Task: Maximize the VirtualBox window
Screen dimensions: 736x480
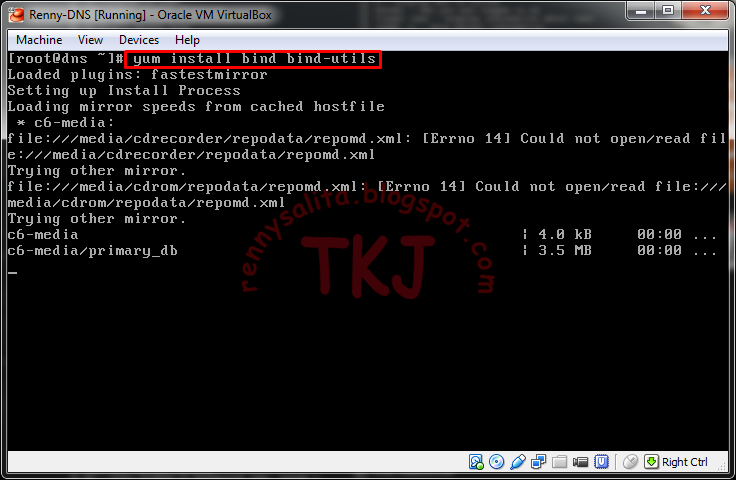Action: pyautogui.click(x=667, y=11)
